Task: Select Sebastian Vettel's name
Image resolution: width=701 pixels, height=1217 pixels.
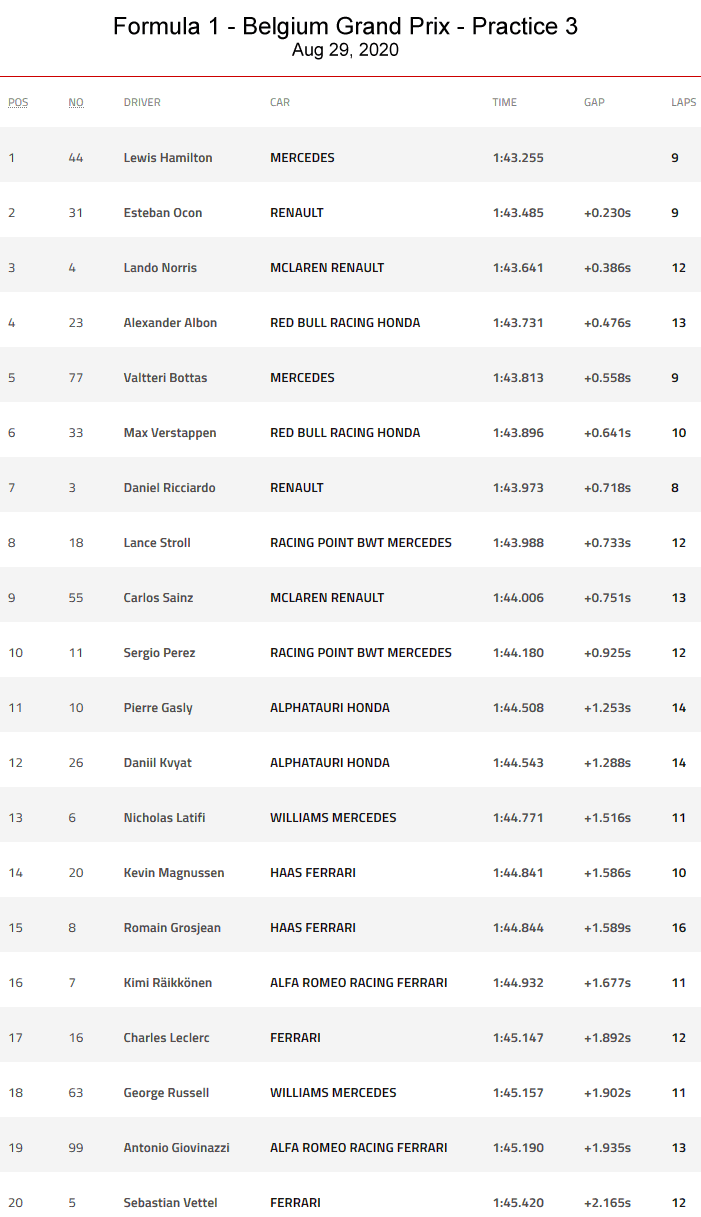Action: [170, 1203]
